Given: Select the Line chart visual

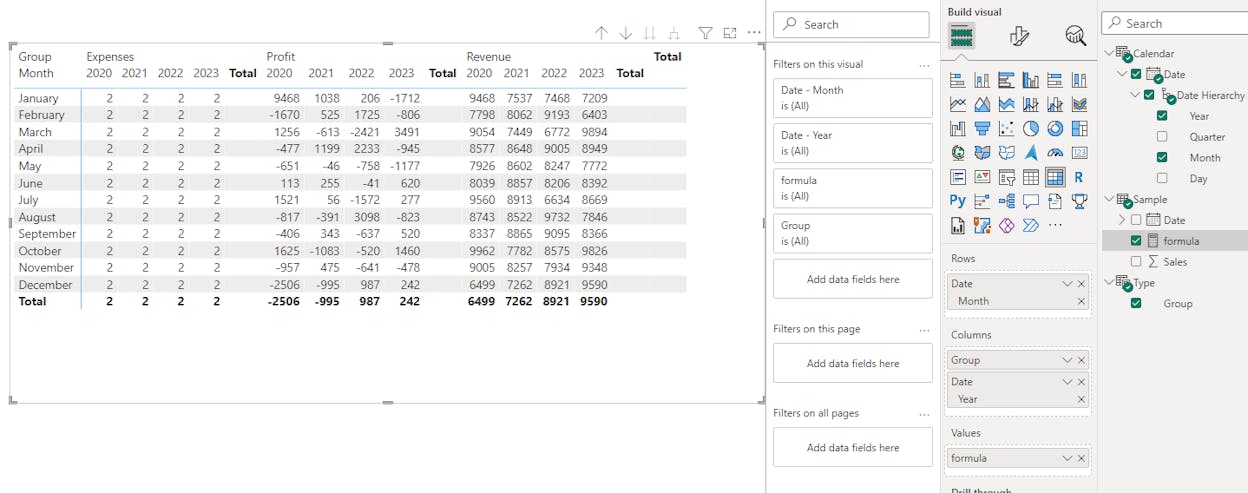Looking at the screenshot, I should pos(958,104).
